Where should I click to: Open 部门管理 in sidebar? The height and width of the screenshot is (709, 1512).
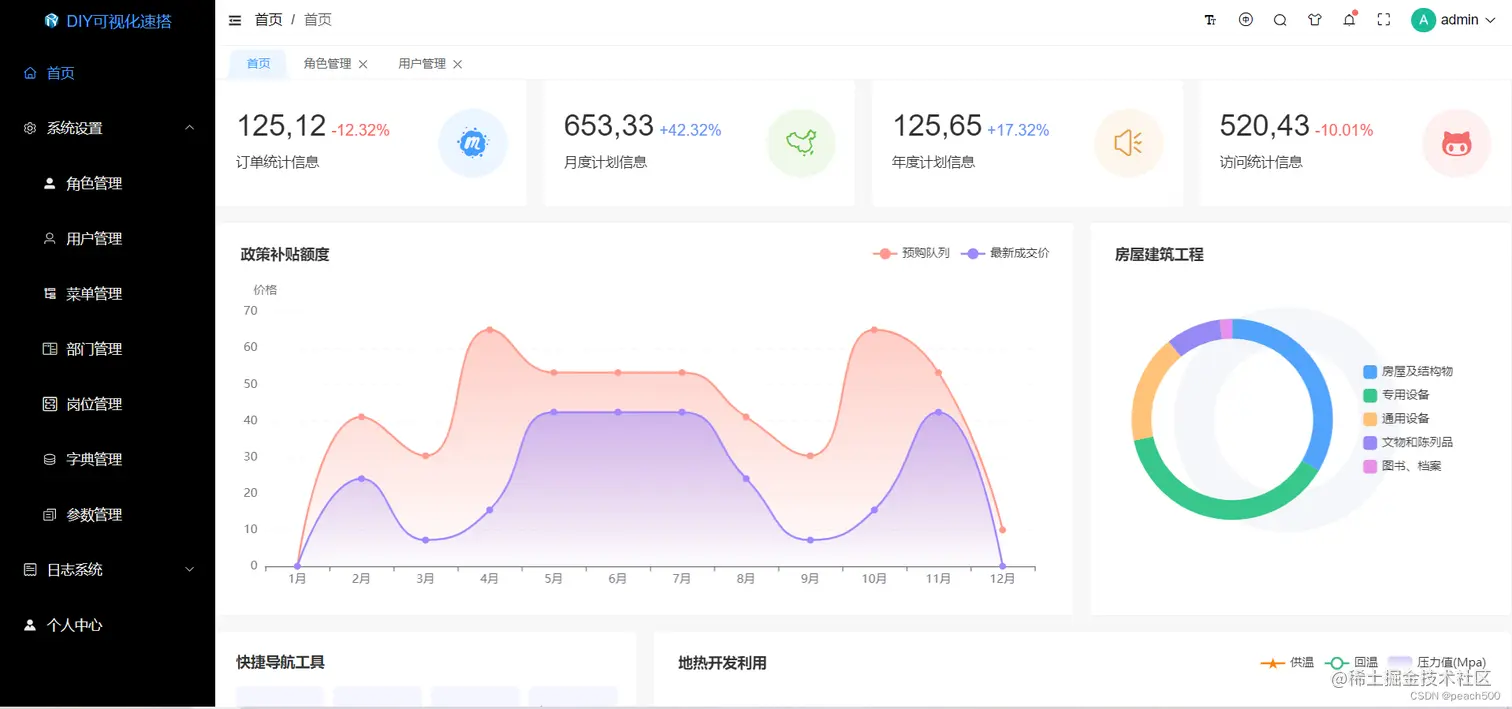[107, 349]
